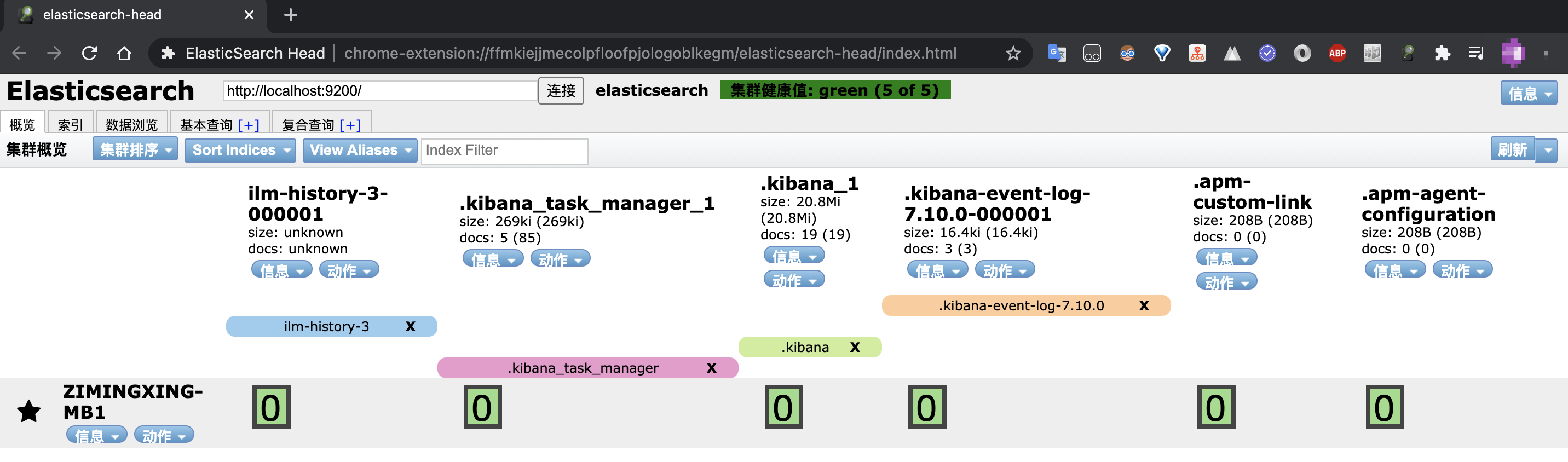This screenshot has height=462, width=1568.
Task: Add new 复合查询 tab with [+]
Action: click(350, 125)
